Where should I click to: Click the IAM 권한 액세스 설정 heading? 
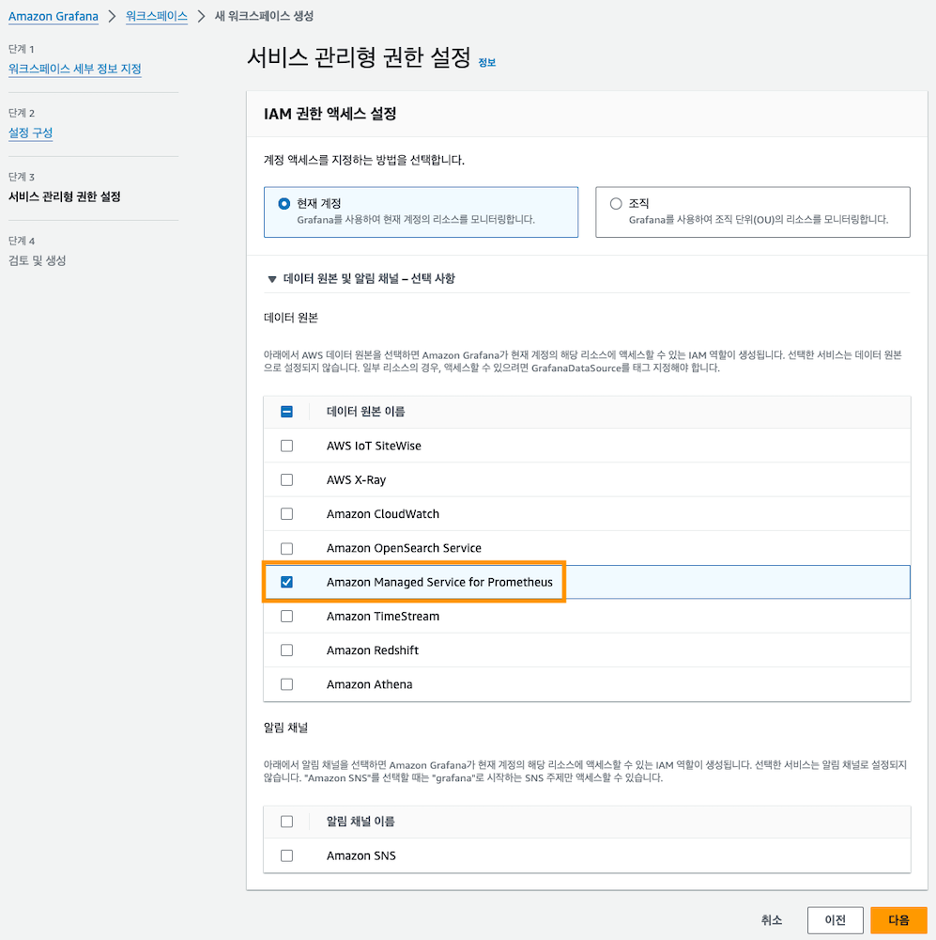point(330,114)
